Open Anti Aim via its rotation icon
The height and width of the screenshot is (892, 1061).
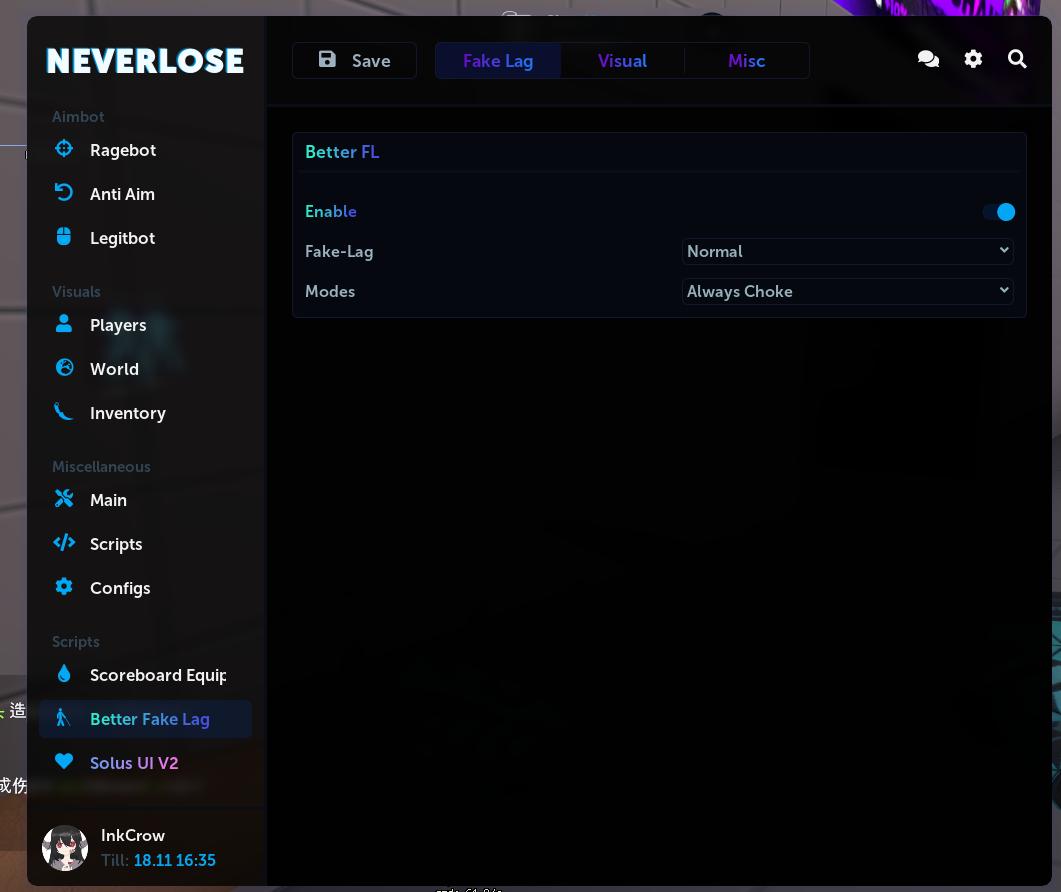[x=64, y=191]
